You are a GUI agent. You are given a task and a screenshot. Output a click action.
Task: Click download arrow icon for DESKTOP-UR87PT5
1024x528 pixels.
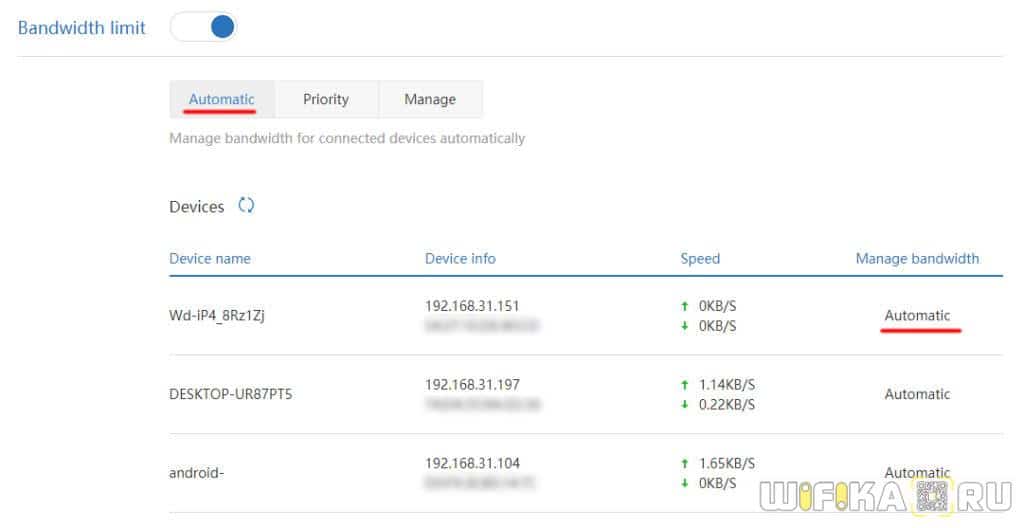coord(684,404)
